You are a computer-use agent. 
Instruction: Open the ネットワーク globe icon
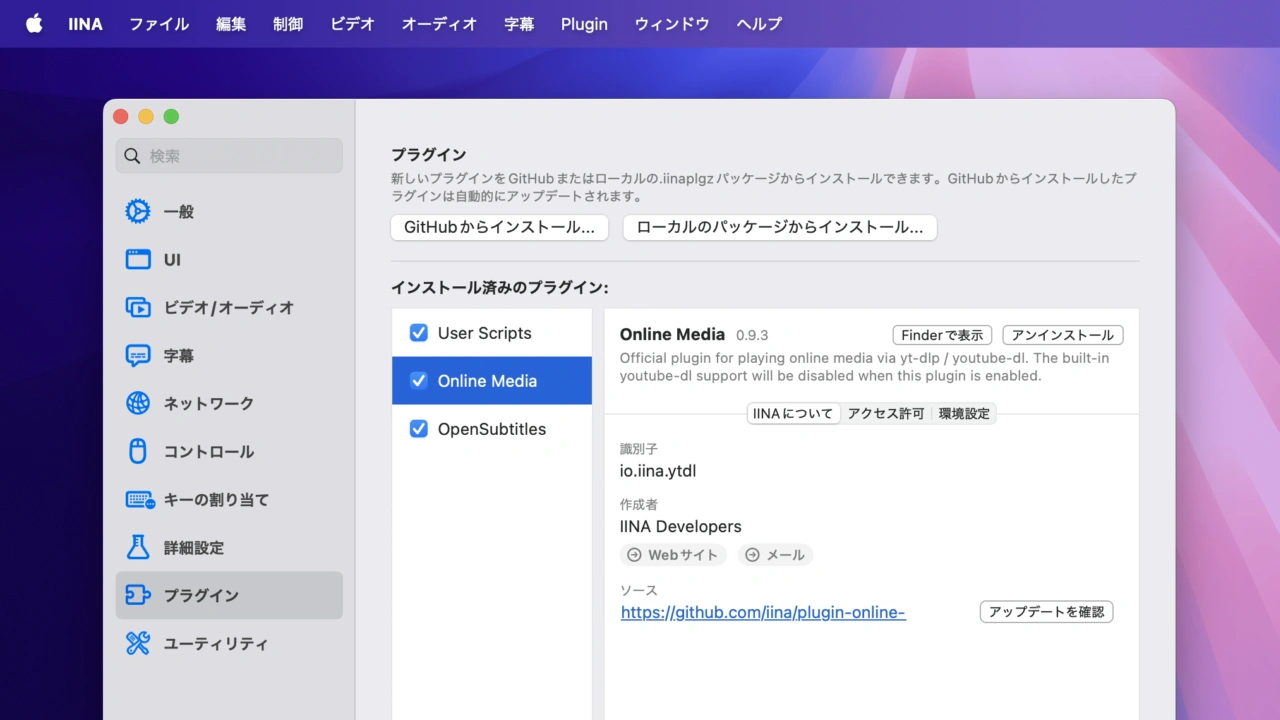[x=137, y=404]
